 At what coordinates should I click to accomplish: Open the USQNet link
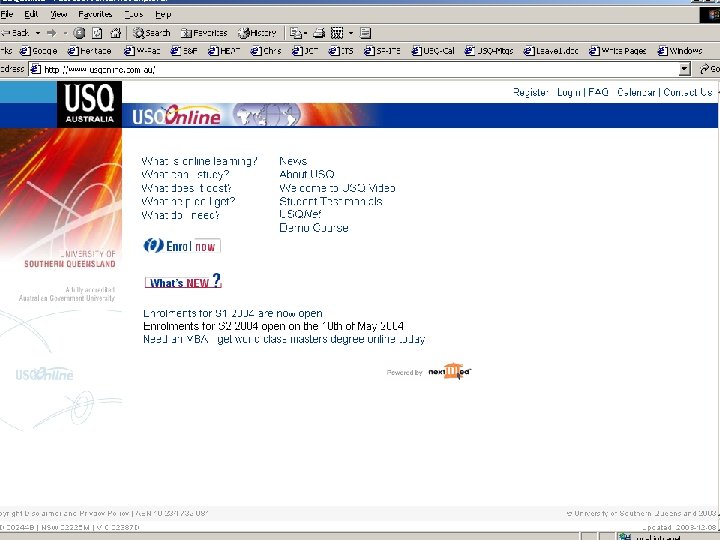(300, 214)
